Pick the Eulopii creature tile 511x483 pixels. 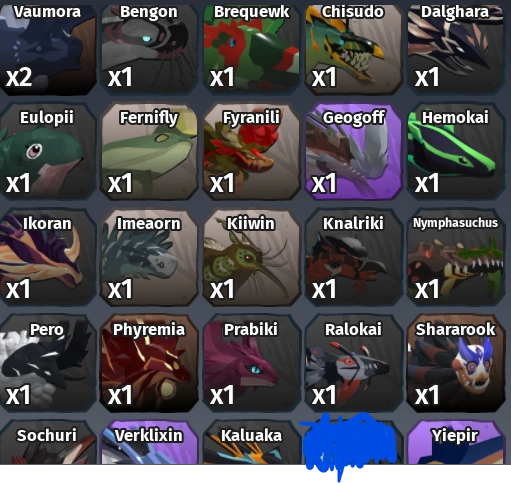coord(48,152)
